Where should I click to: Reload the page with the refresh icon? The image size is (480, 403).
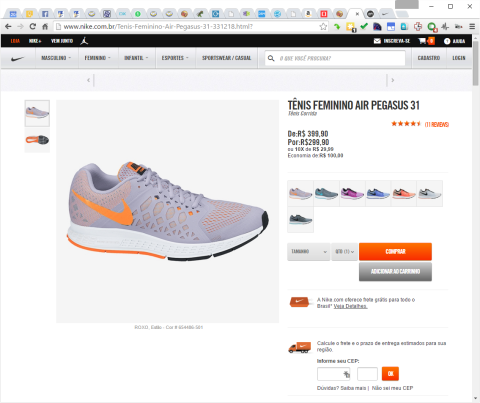[x=32, y=26]
